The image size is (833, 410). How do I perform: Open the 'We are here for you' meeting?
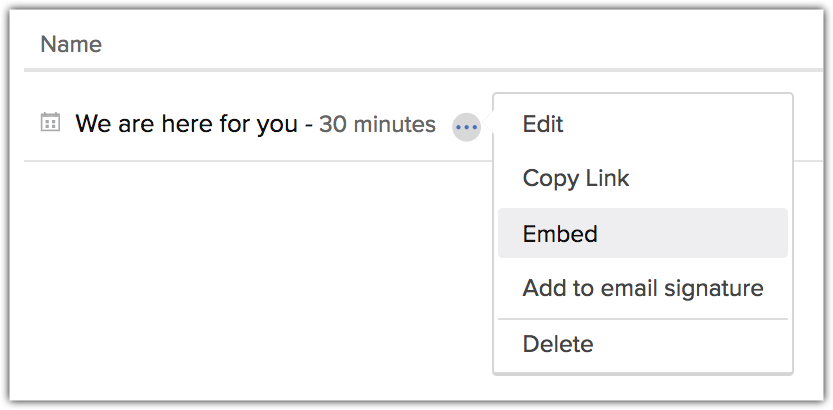pyautogui.click(x=186, y=124)
